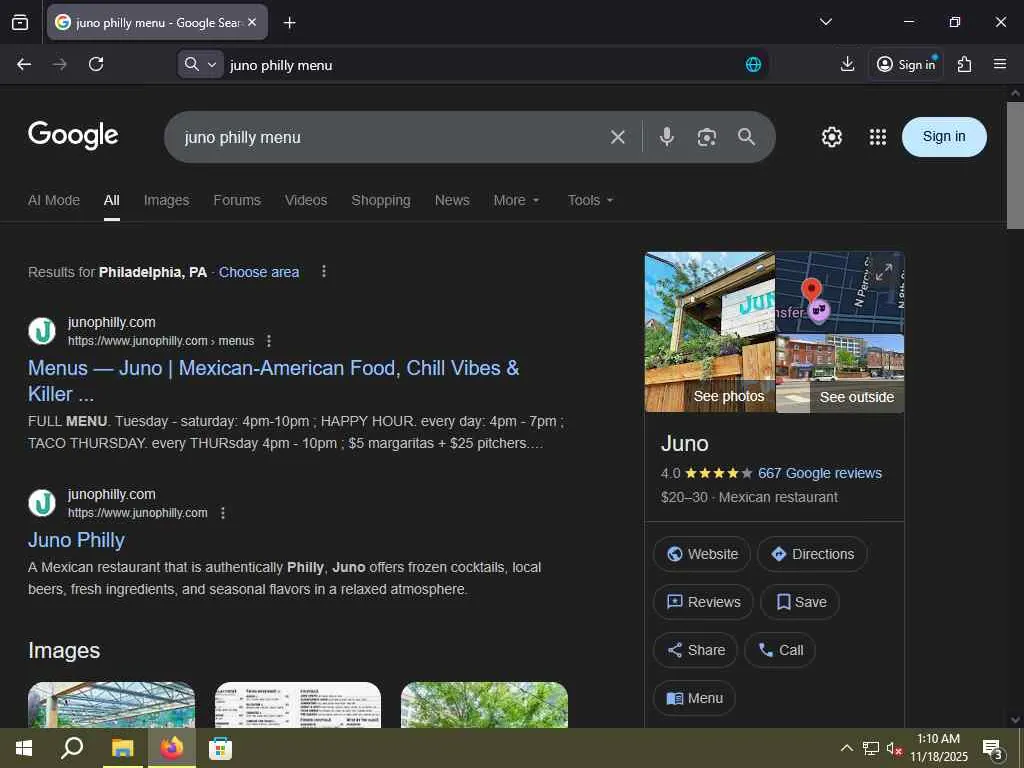The width and height of the screenshot is (1024, 768).
Task: Open the Menu button in Juno panel
Action: tap(694, 698)
